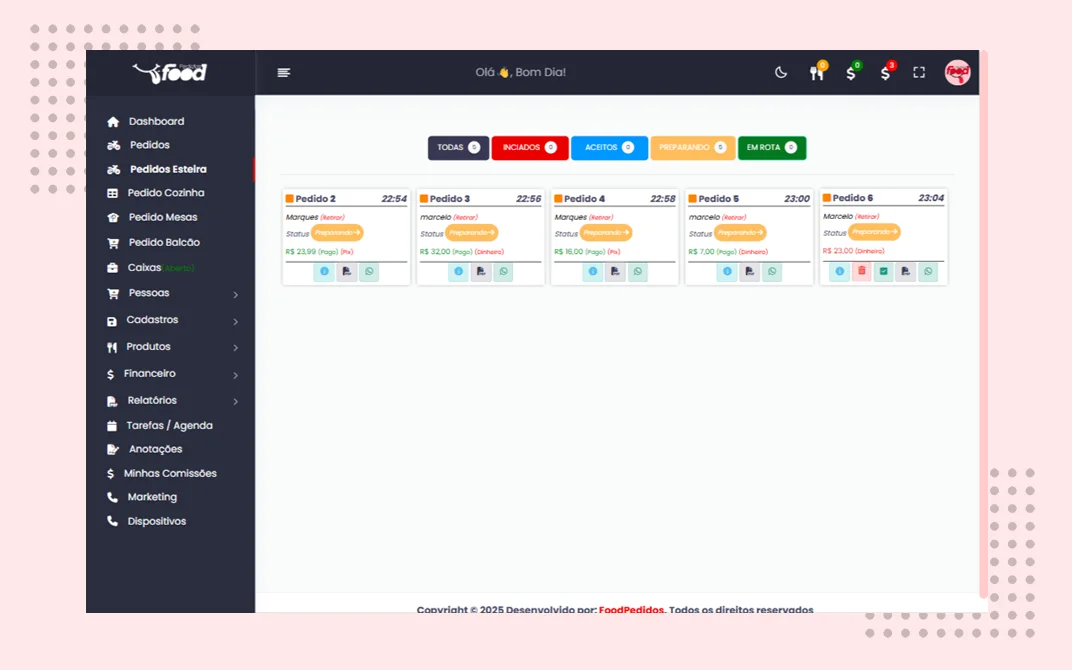
Task: View the info icon on Pedido 3
Action: tap(459, 272)
